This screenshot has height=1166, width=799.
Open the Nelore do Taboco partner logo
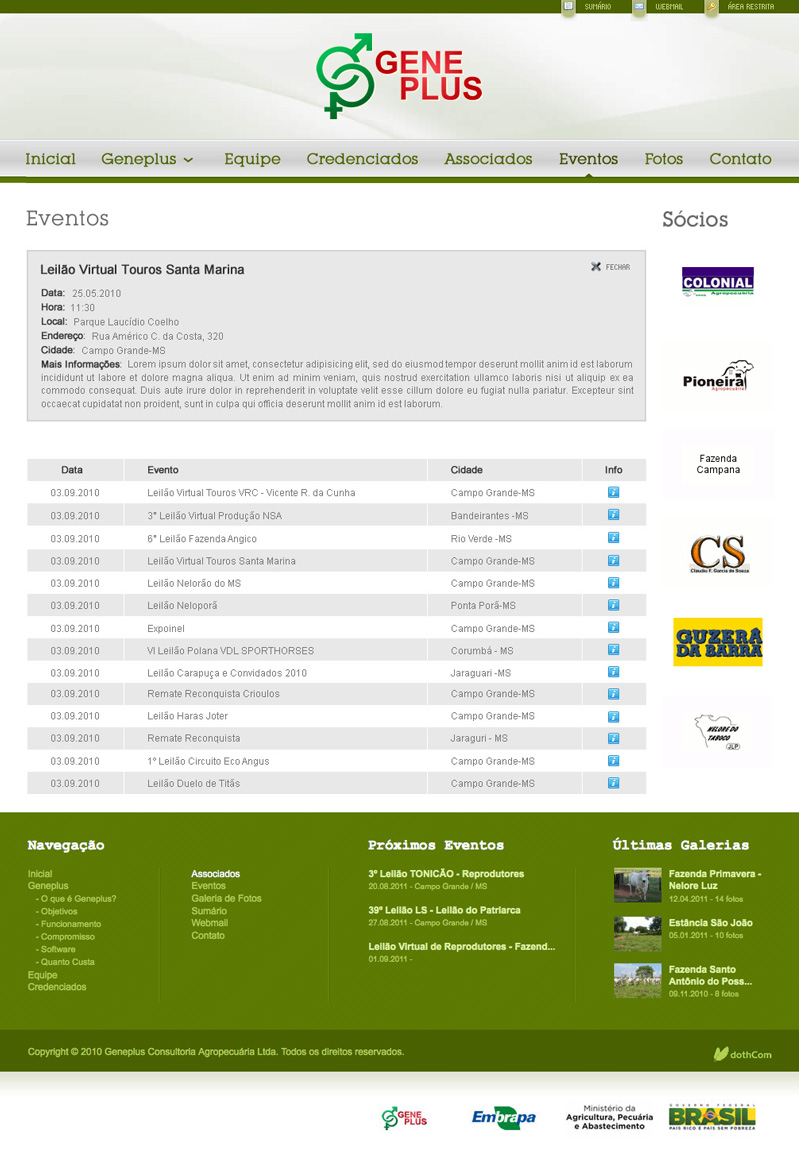click(x=718, y=732)
